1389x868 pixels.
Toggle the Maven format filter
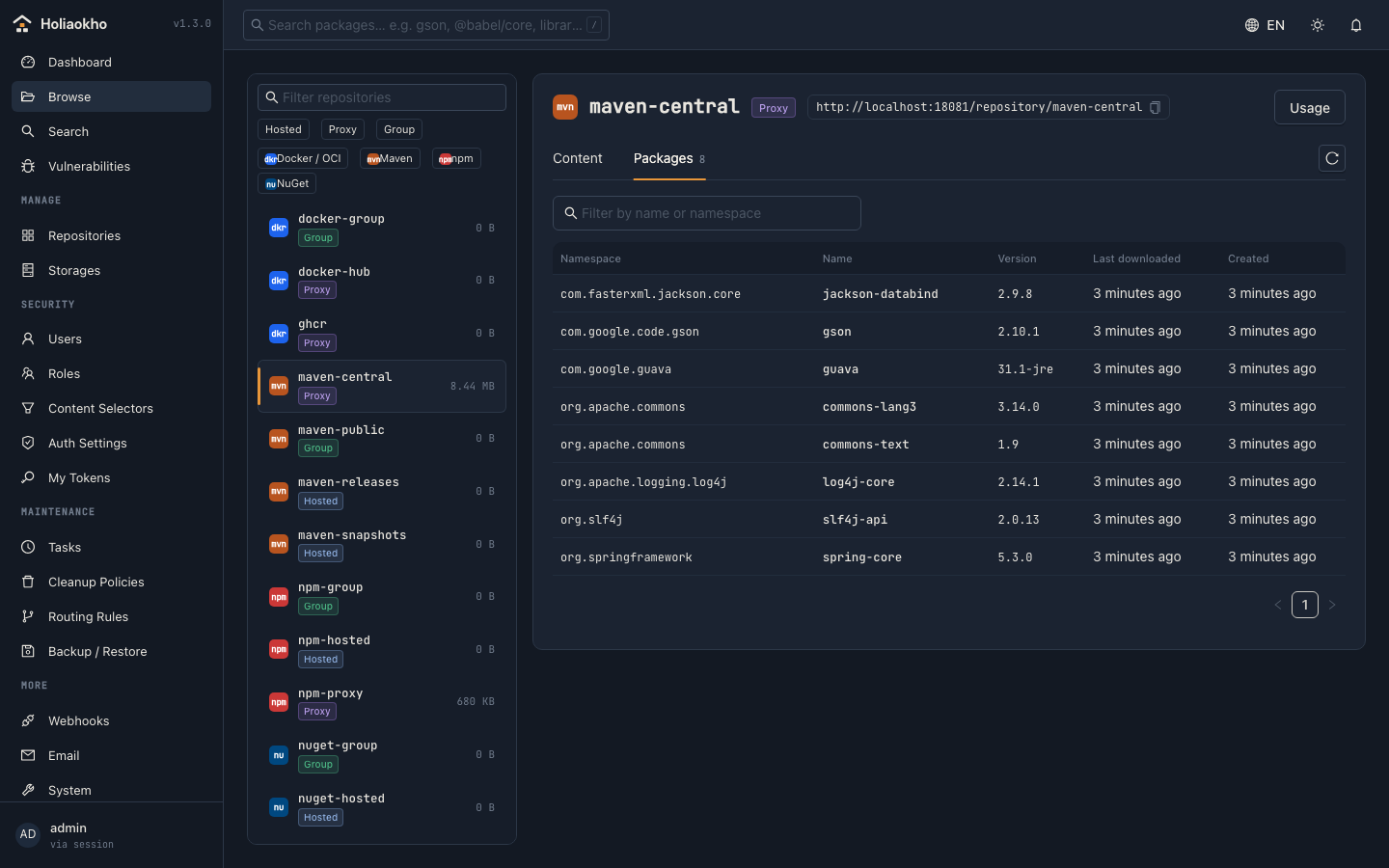(x=390, y=158)
